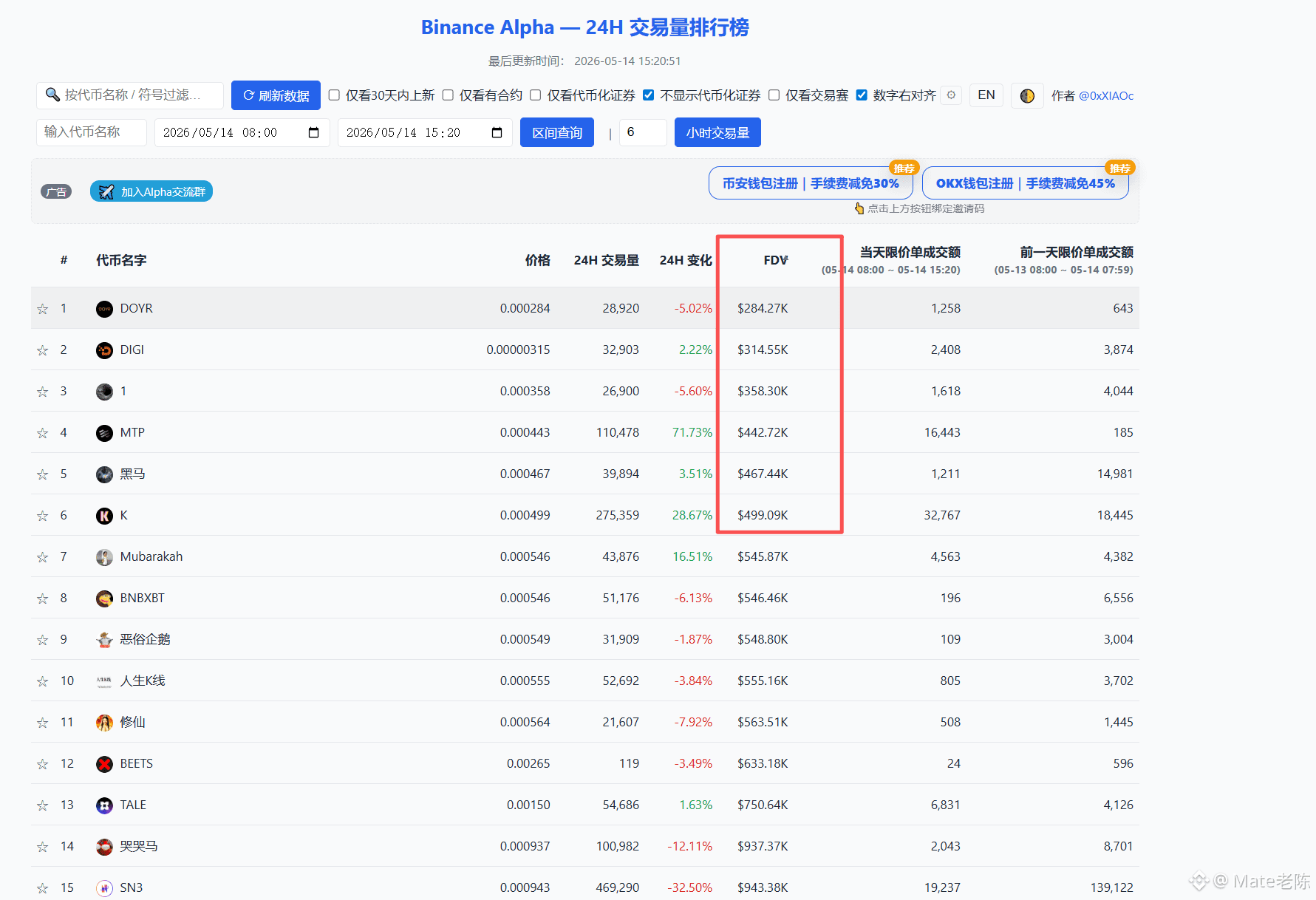
Task: Focus the 输入代币名称 input field
Action: coord(92,132)
